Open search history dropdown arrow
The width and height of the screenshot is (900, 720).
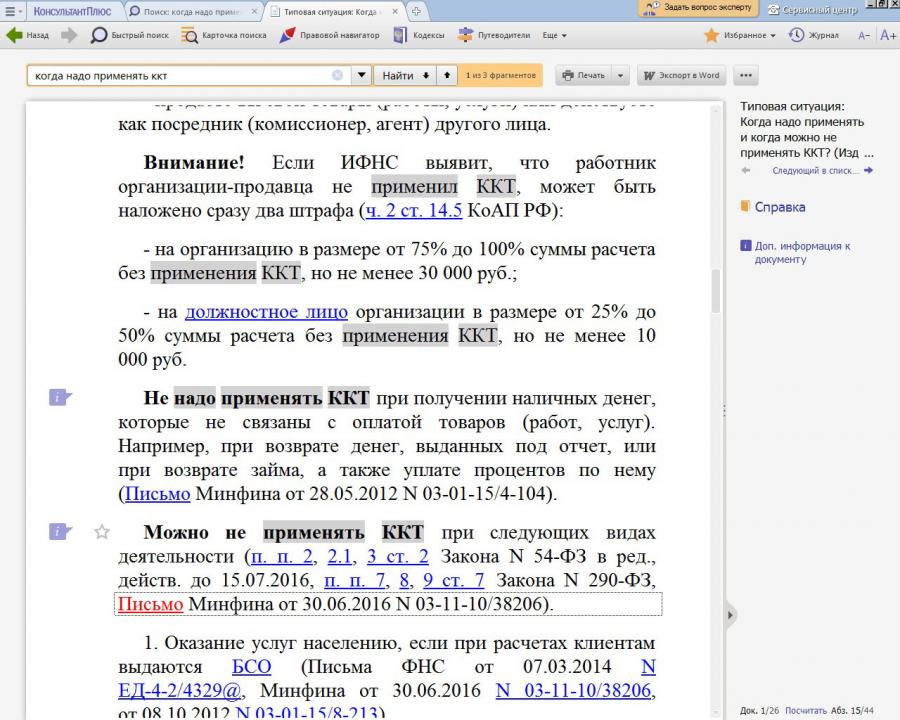tap(361, 75)
